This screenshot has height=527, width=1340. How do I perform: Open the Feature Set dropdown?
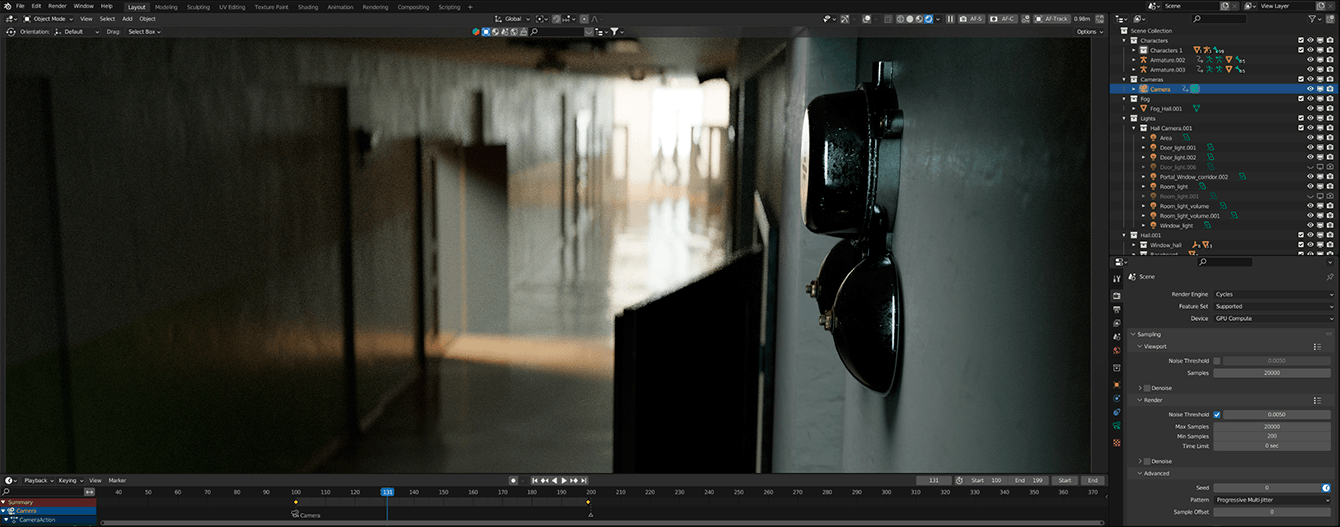(x=1274, y=307)
